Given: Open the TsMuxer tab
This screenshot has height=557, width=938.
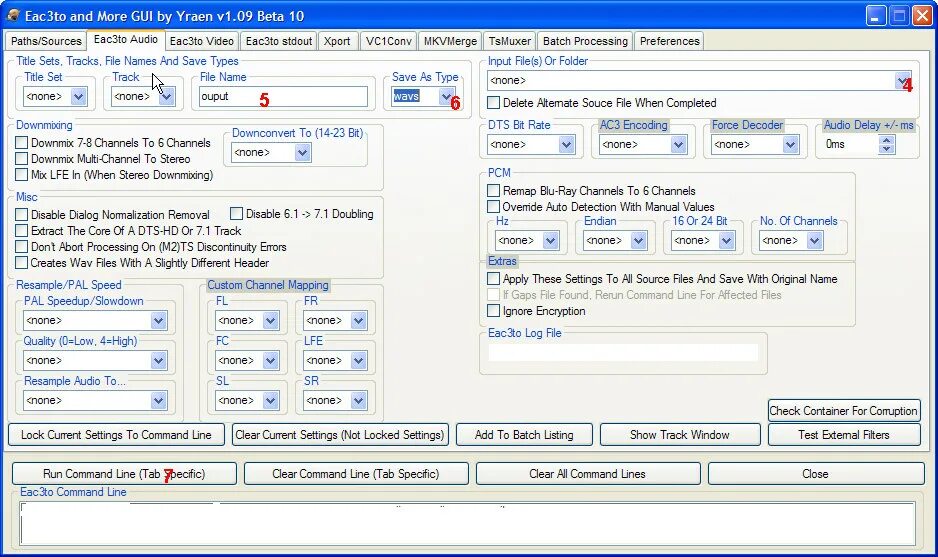Looking at the screenshot, I should point(510,41).
